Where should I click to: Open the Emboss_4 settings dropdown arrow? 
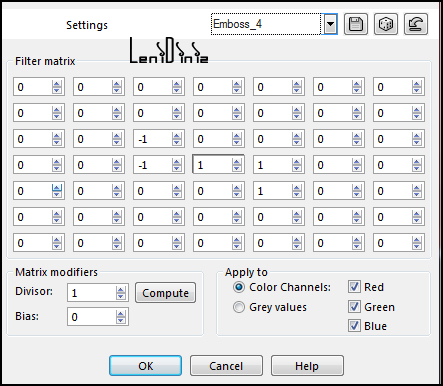[x=330, y=24]
